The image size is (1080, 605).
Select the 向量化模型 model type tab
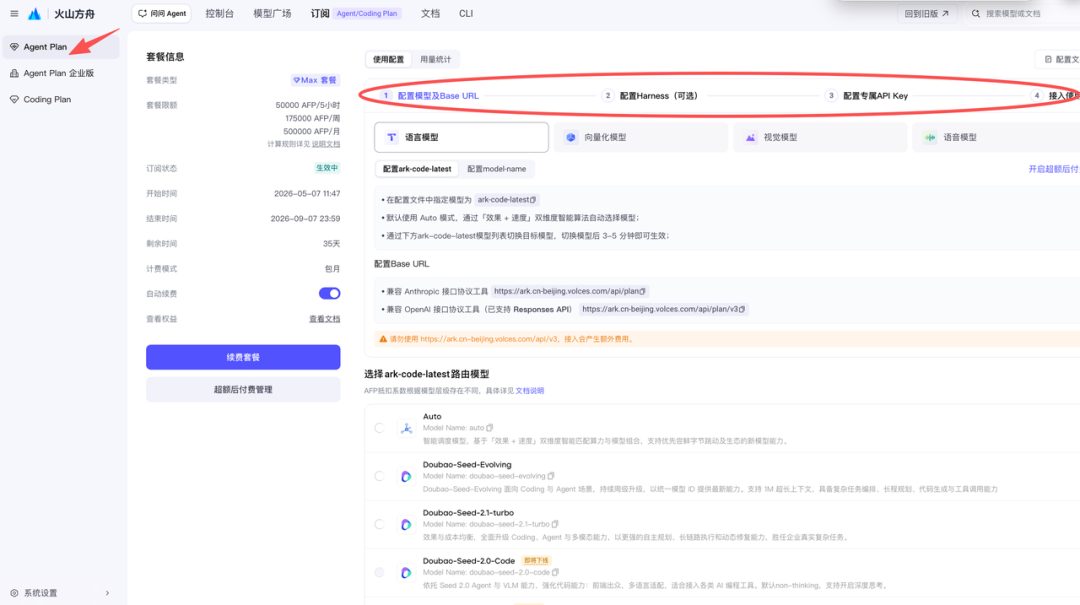pyautogui.click(x=641, y=137)
